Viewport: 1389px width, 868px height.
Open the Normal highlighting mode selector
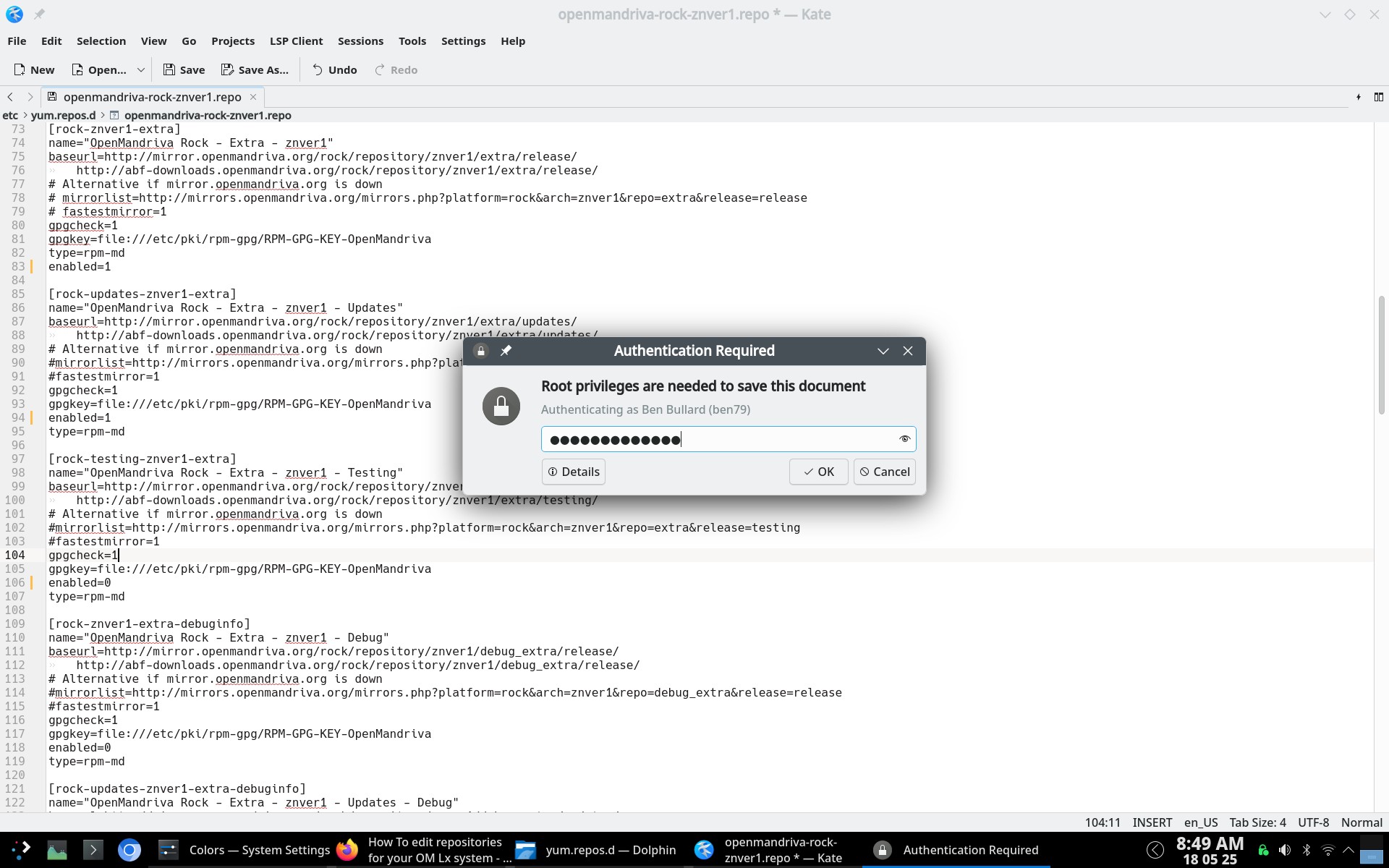[1362, 822]
